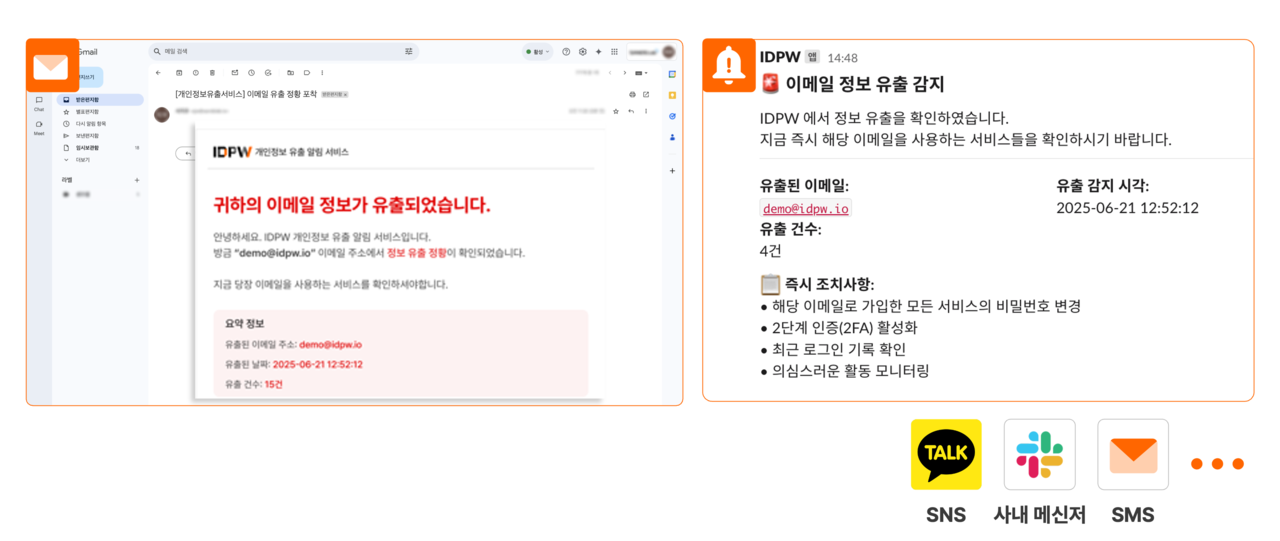
Task: Click the 14:48 message timestamp
Action: pyautogui.click(x=842, y=58)
